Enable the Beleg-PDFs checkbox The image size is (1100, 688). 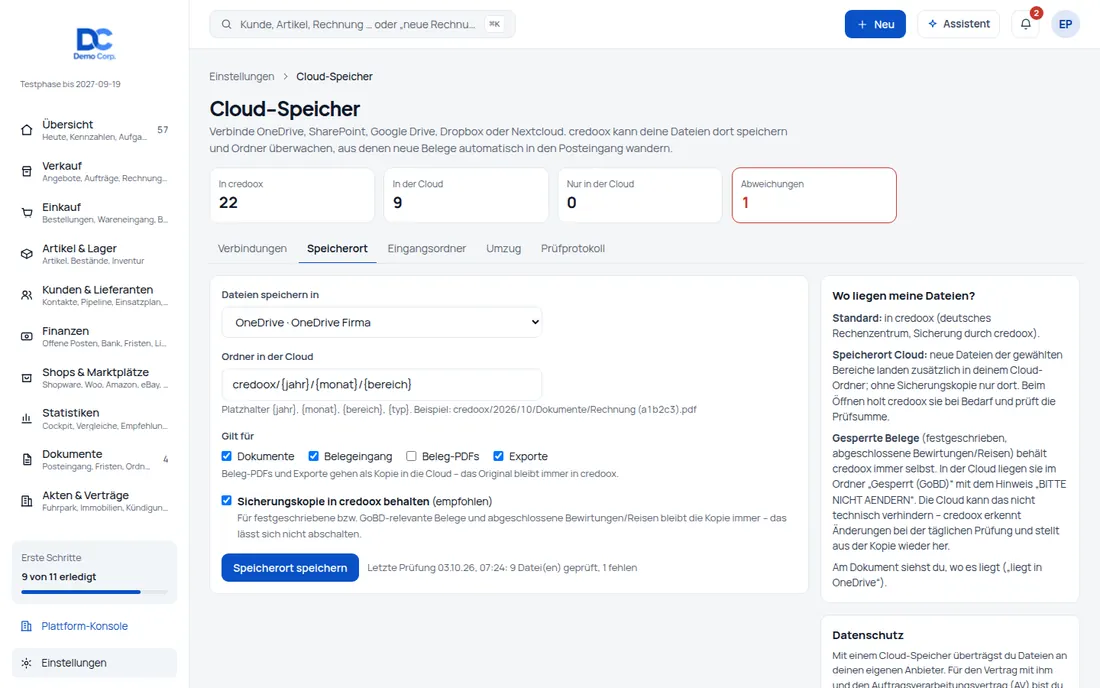pos(411,456)
